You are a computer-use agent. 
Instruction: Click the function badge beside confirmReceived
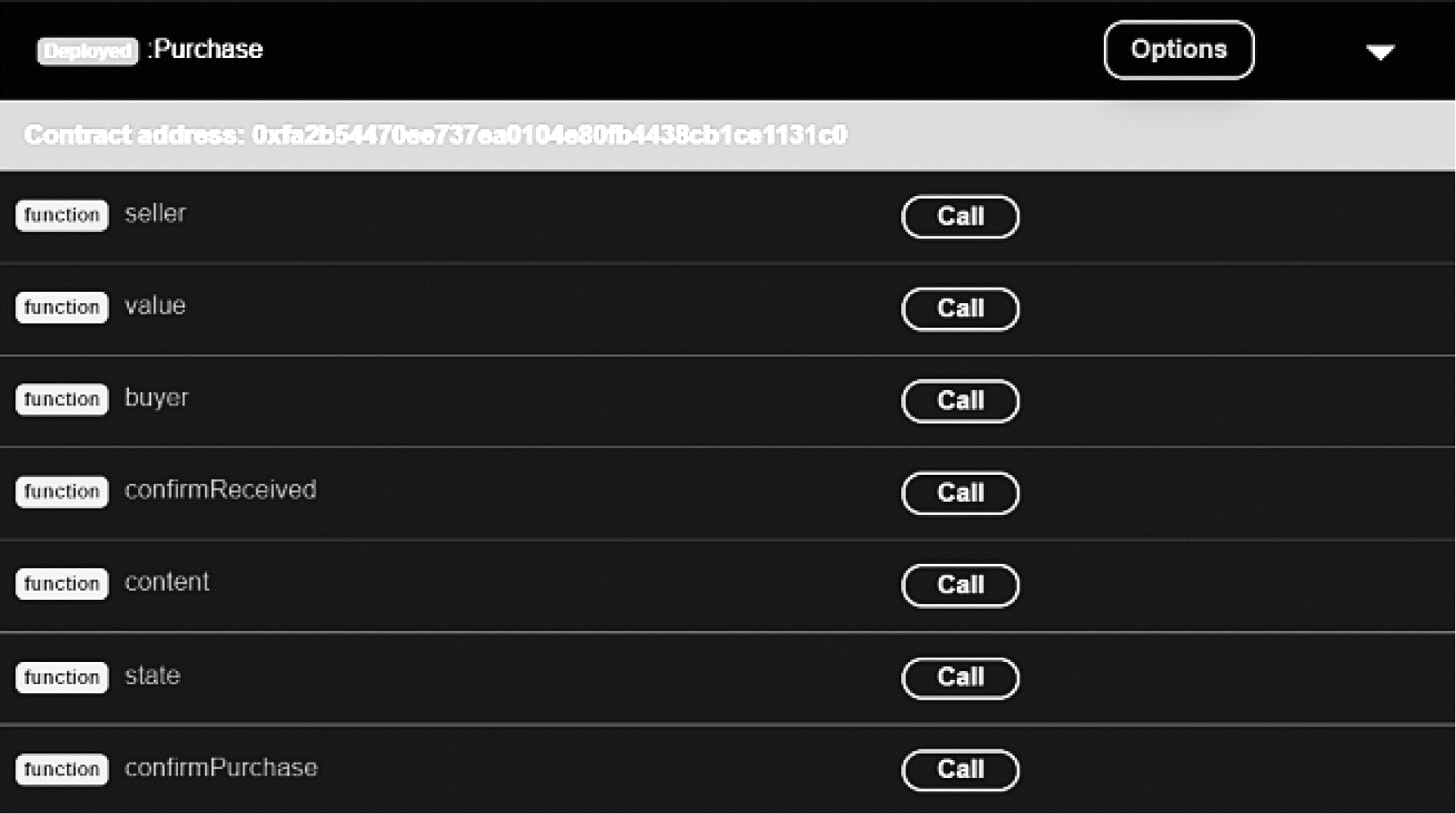[x=62, y=492]
